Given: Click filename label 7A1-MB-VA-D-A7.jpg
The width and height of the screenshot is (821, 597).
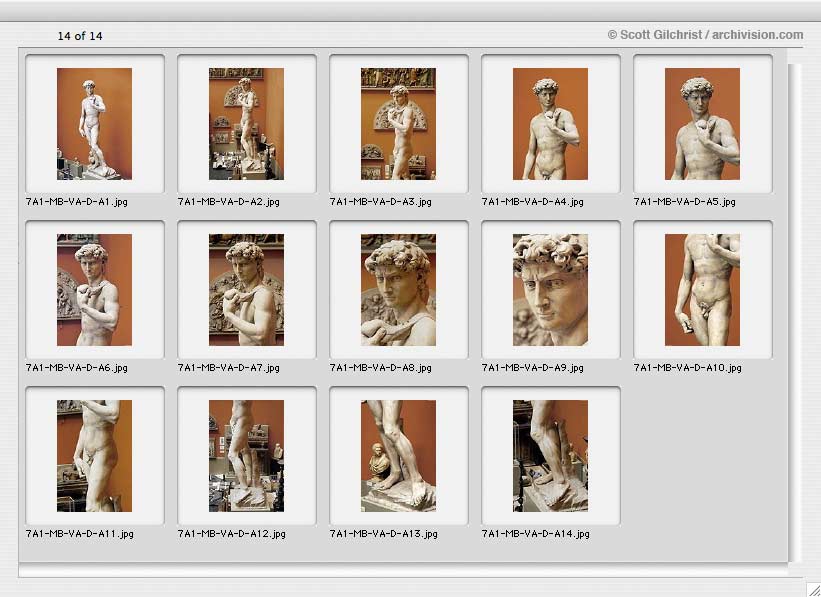Looking at the screenshot, I should coord(228,368).
